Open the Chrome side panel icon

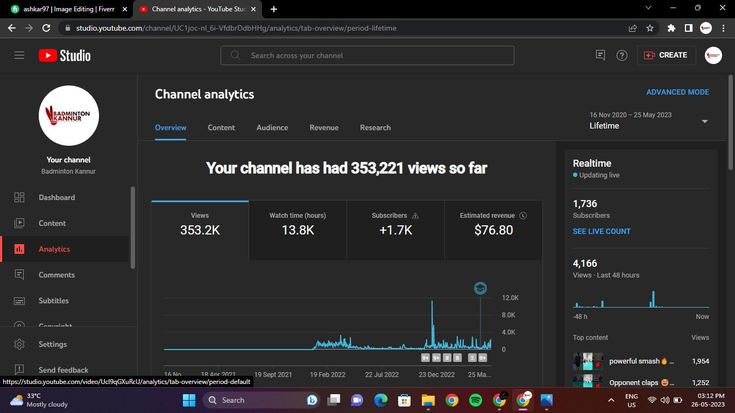688,28
